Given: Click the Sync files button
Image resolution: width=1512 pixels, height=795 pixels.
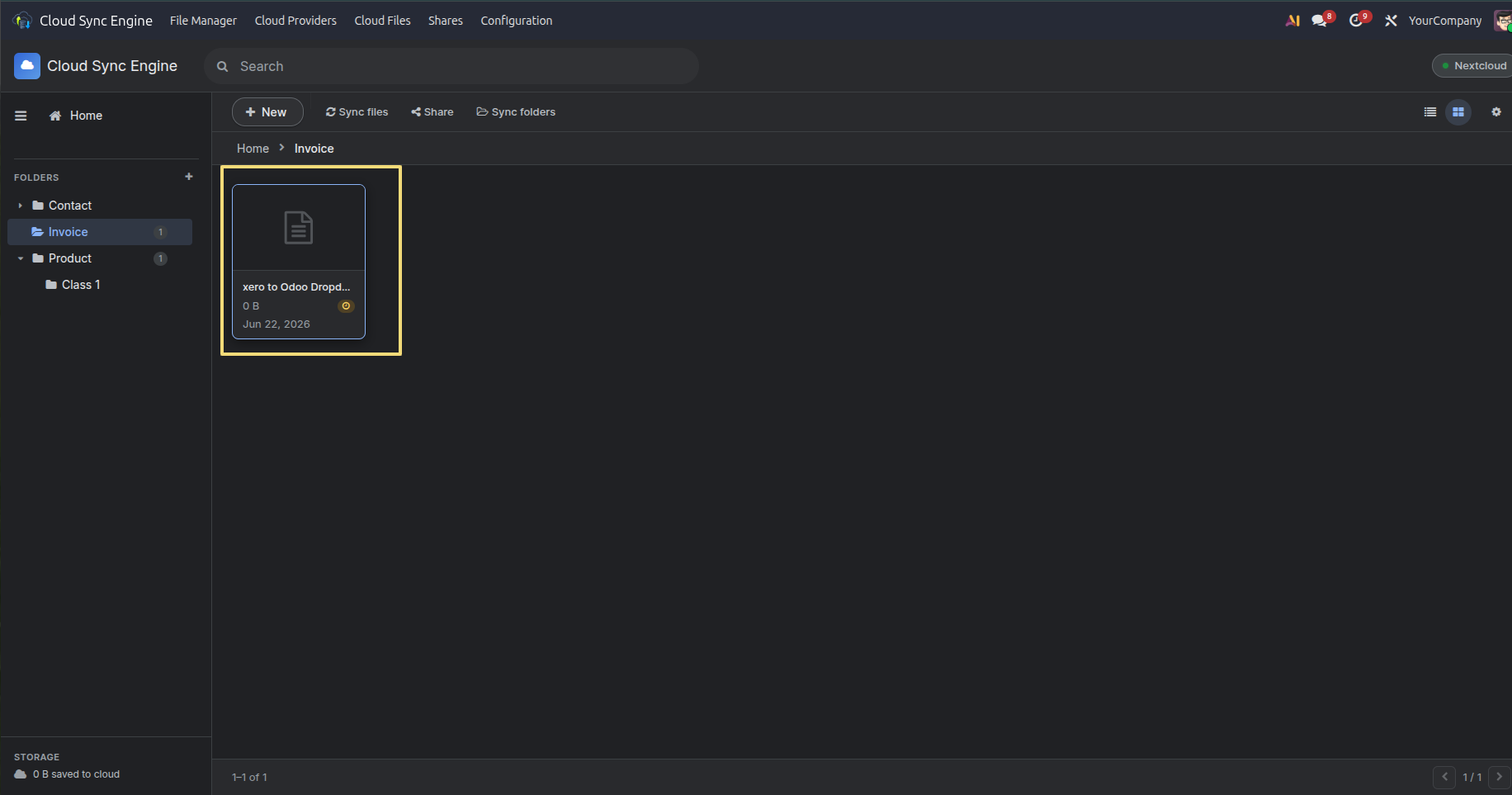Looking at the screenshot, I should (x=357, y=112).
